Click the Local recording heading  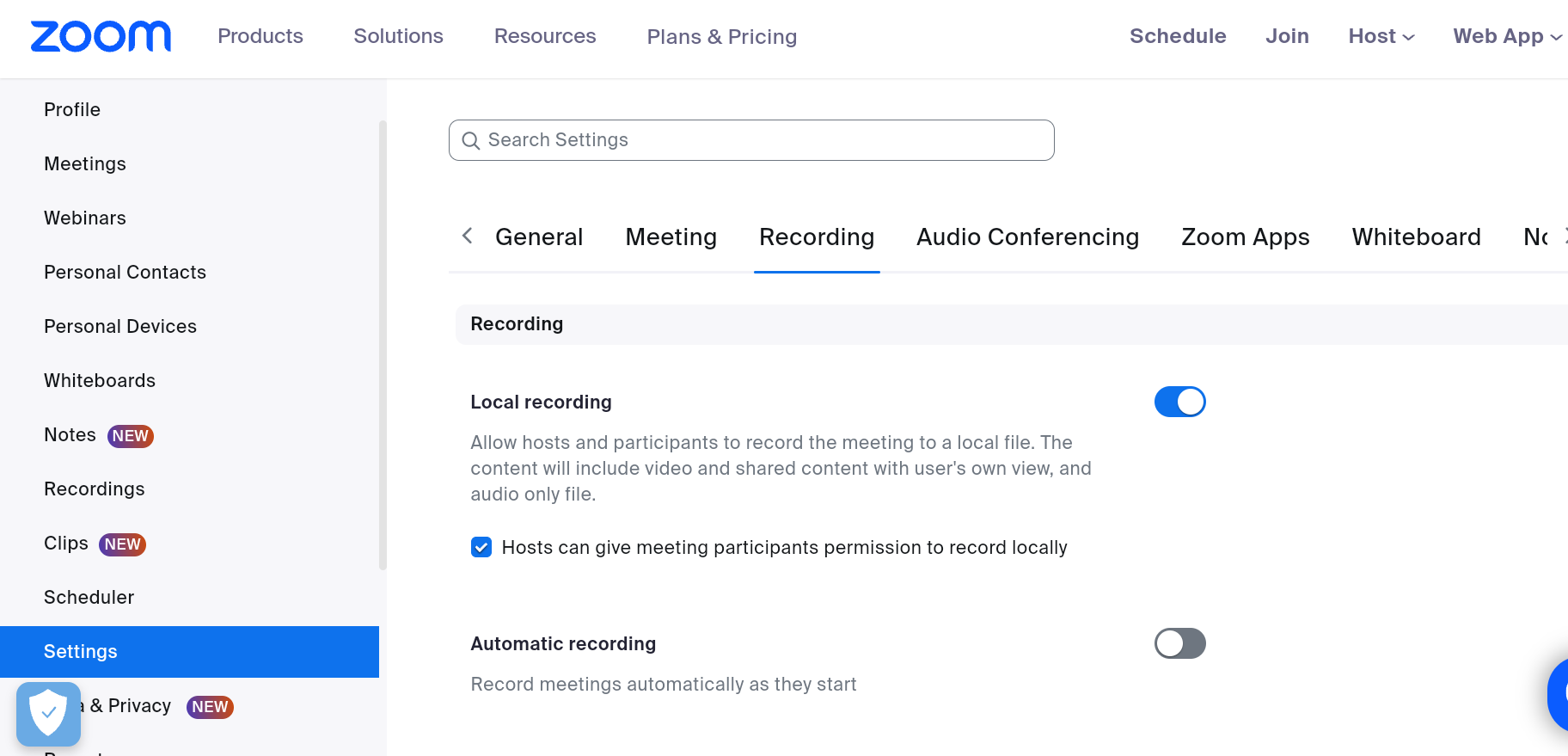pyautogui.click(x=541, y=402)
